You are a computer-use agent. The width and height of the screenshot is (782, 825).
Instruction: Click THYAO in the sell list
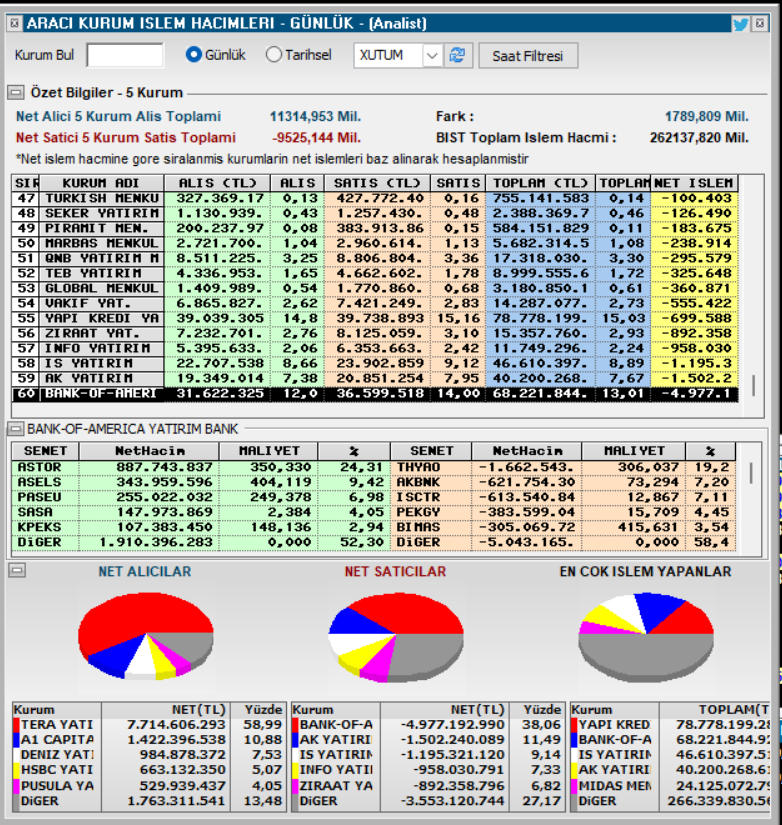click(x=418, y=467)
